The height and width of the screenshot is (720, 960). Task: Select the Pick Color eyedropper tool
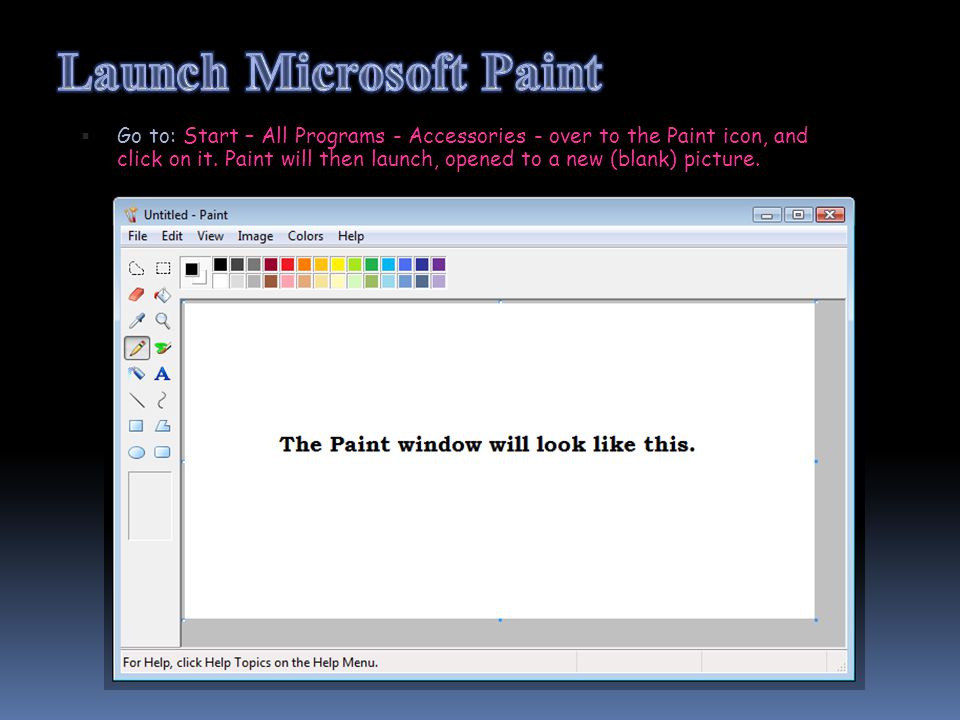pyautogui.click(x=136, y=321)
